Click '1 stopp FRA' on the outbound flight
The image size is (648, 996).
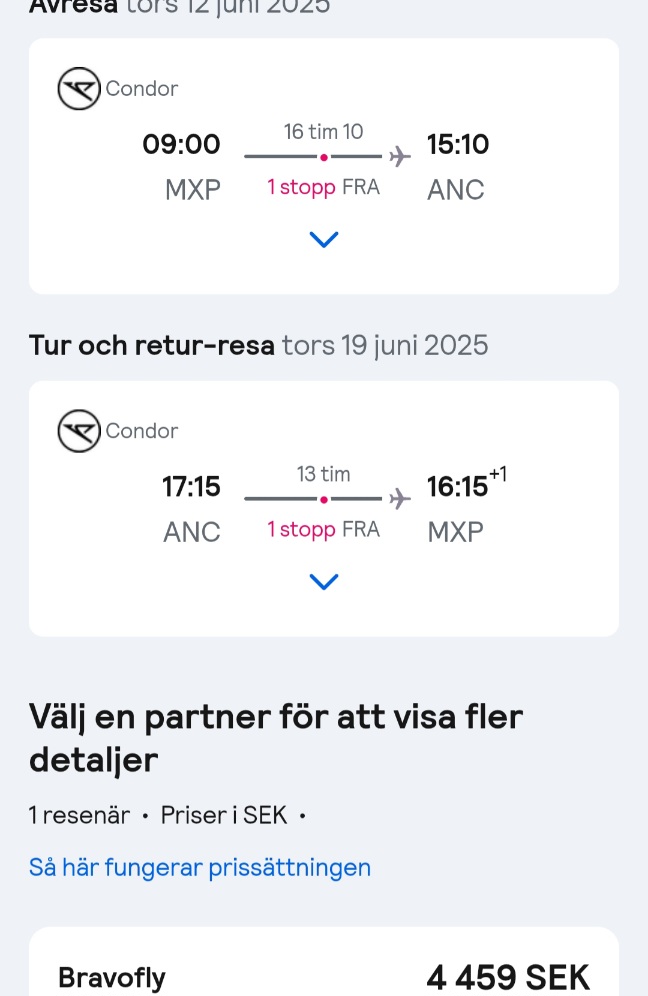(x=323, y=187)
